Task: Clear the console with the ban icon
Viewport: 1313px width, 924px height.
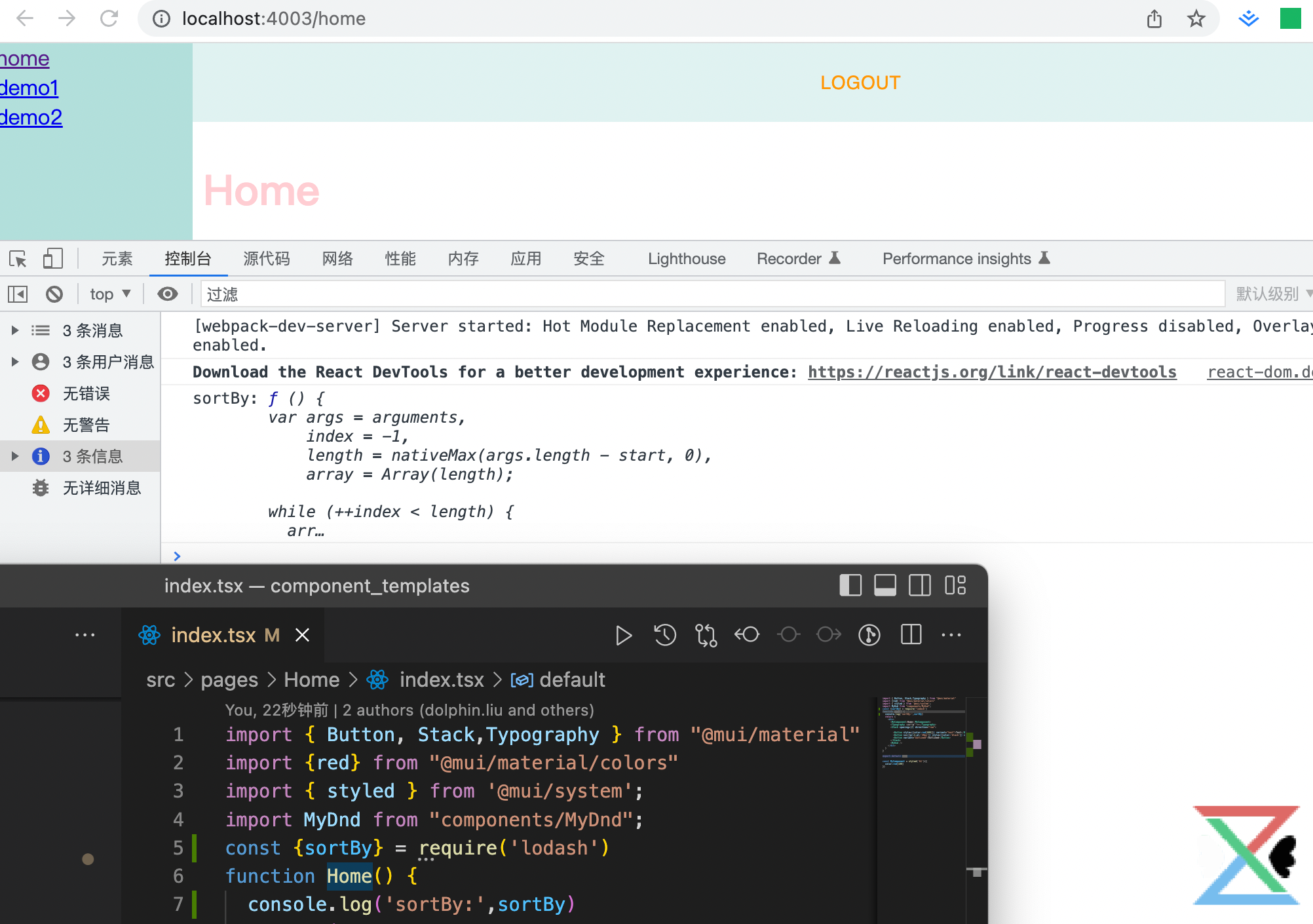Action: (54, 294)
